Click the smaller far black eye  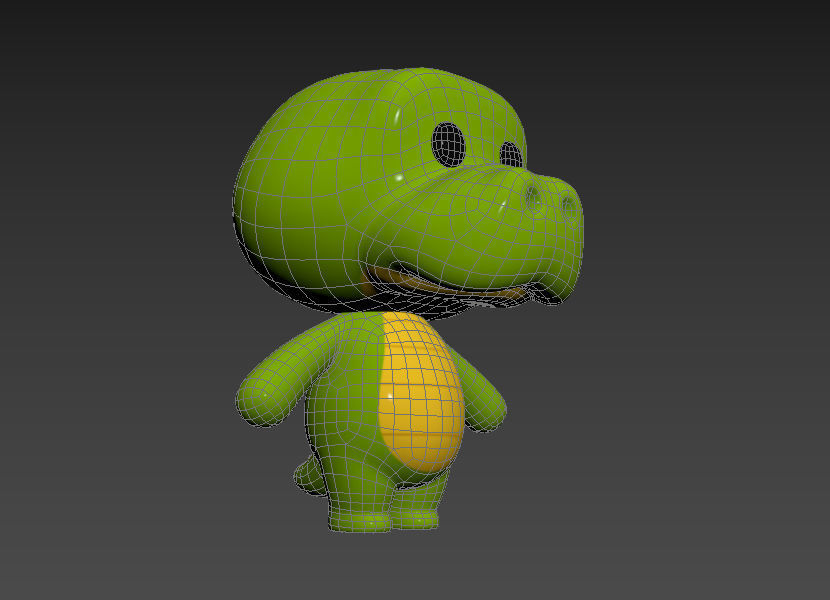(x=511, y=154)
